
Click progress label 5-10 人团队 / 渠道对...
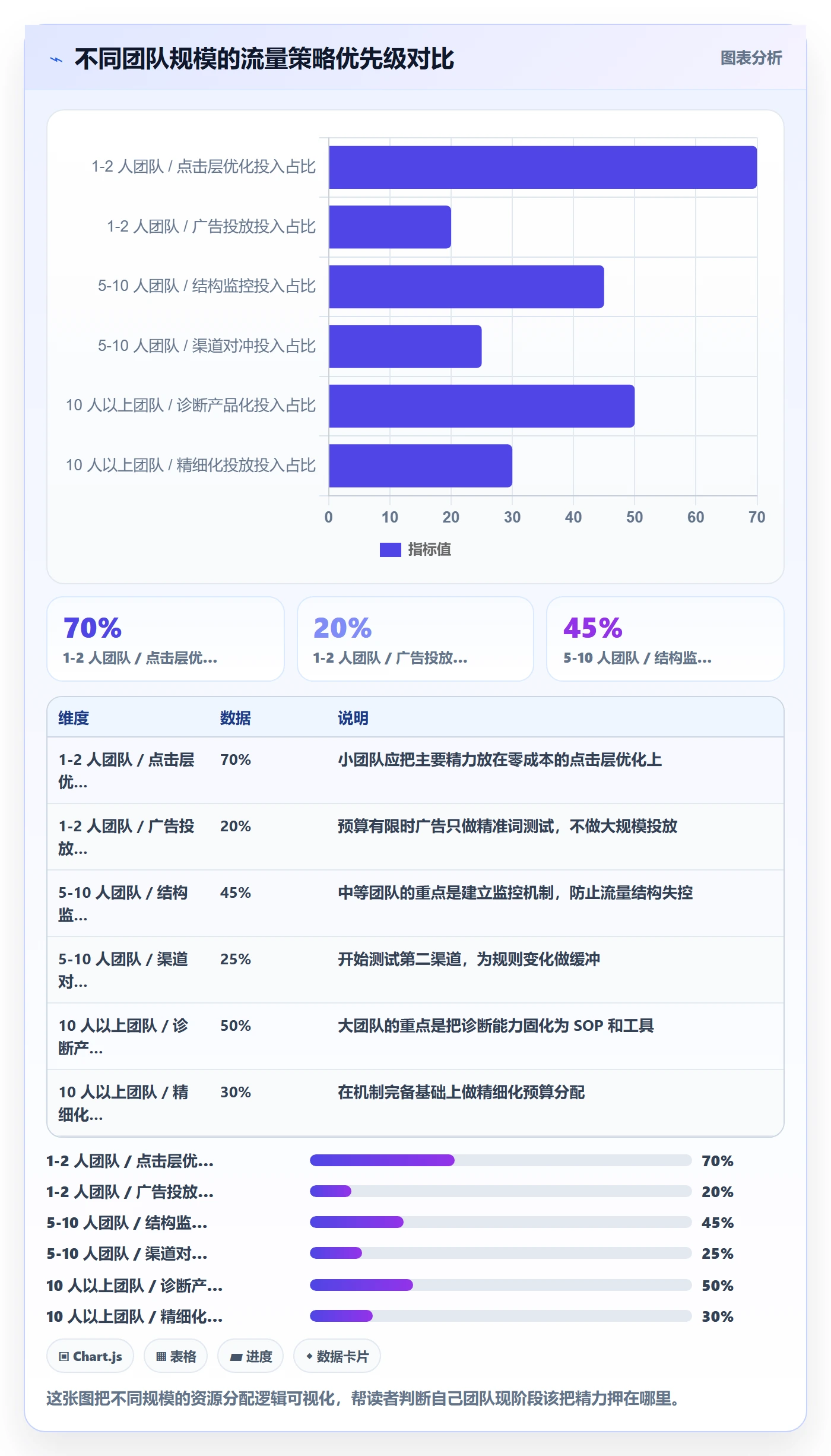[x=127, y=1254]
